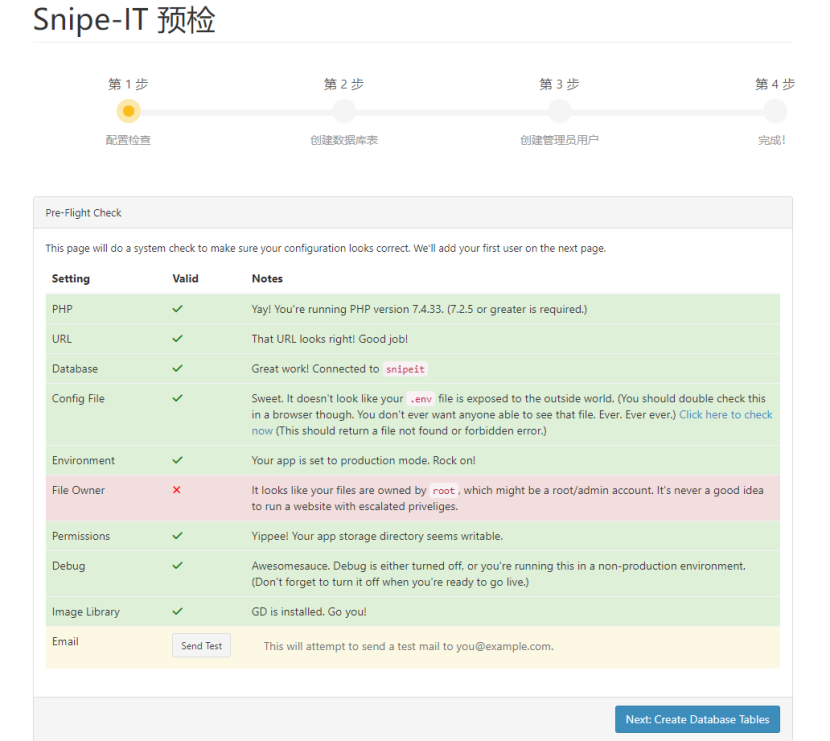Click the File Owner setting label

tap(78, 490)
